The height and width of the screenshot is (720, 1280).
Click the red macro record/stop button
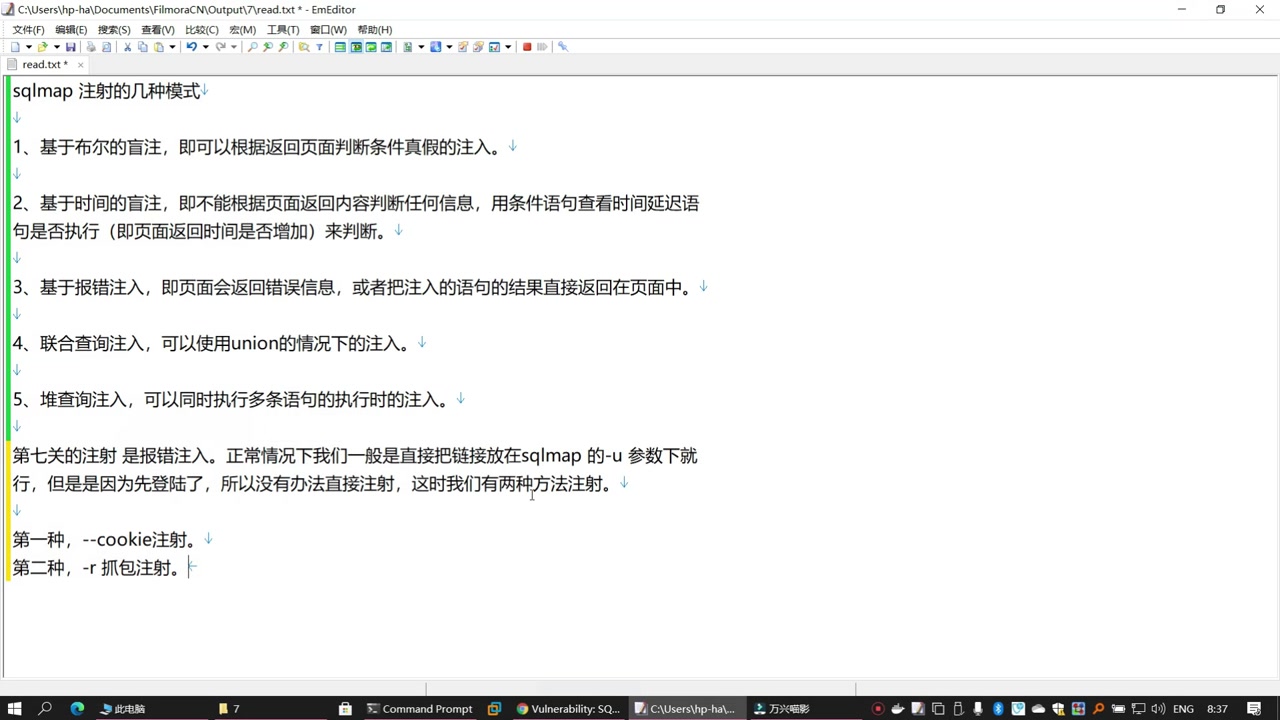(x=527, y=47)
